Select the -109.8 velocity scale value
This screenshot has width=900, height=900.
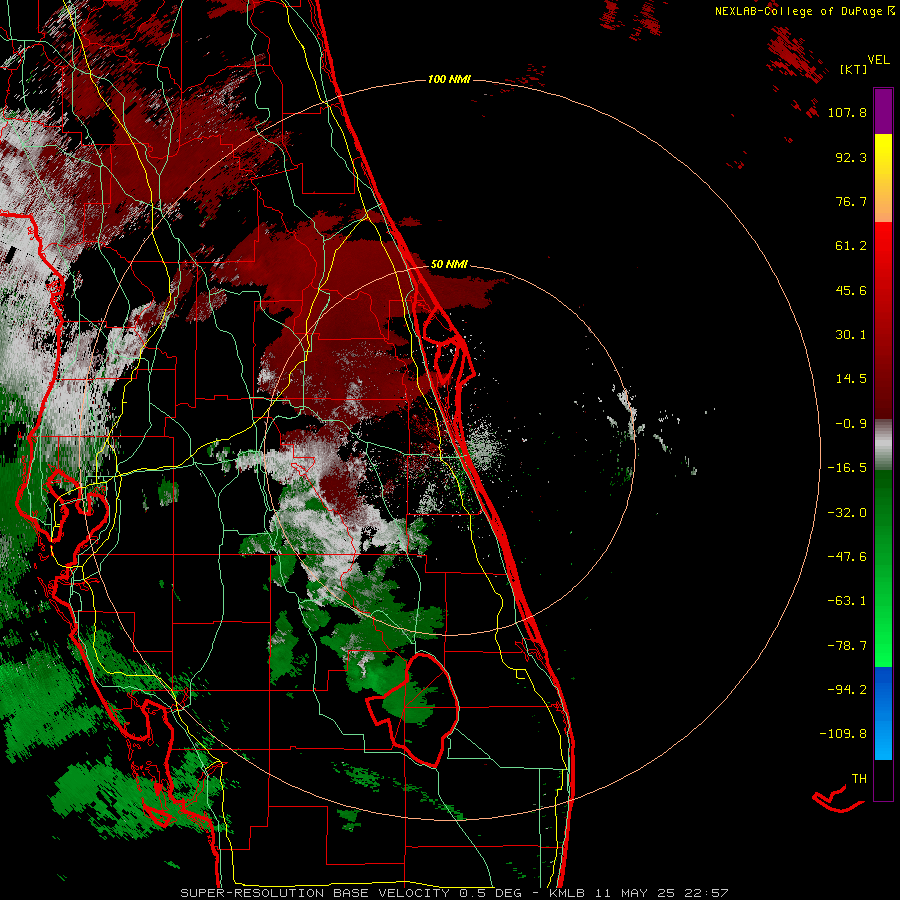coord(843,734)
